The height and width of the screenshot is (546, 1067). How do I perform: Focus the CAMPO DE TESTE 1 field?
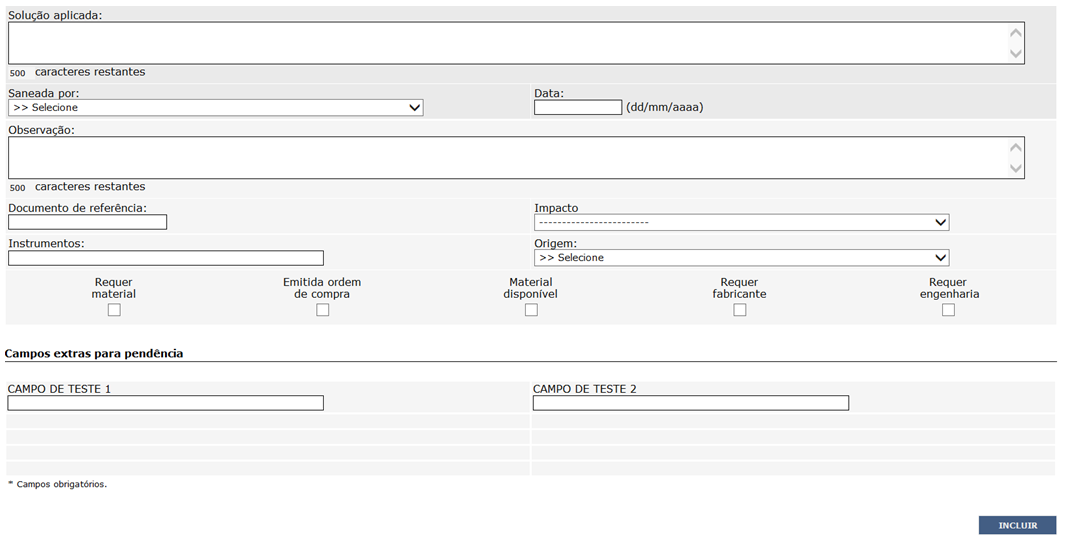coord(165,403)
